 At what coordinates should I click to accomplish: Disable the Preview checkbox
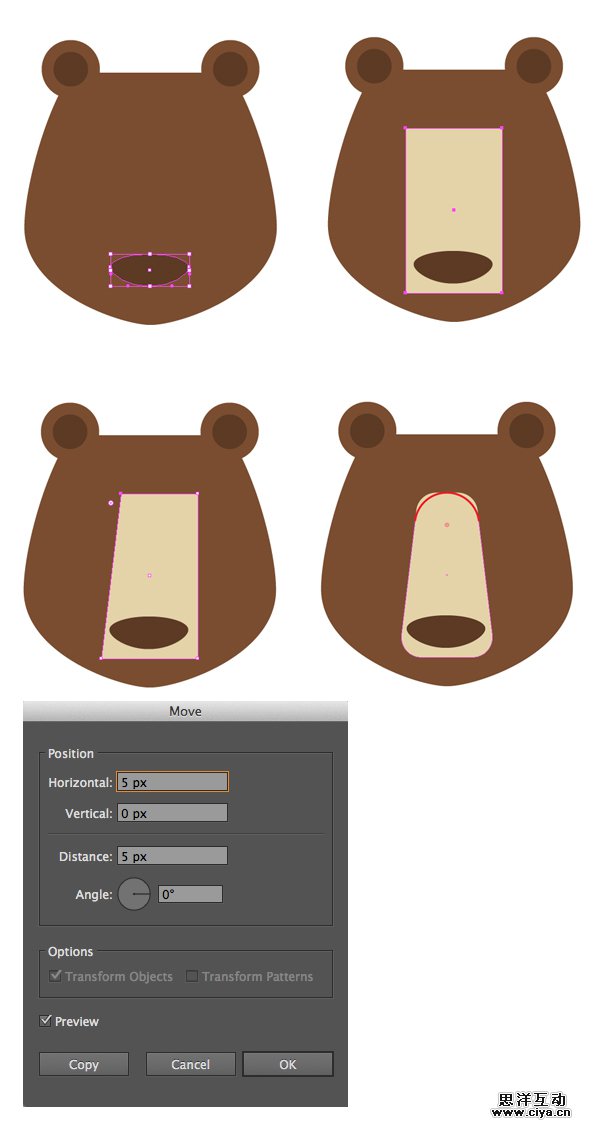point(46,1021)
